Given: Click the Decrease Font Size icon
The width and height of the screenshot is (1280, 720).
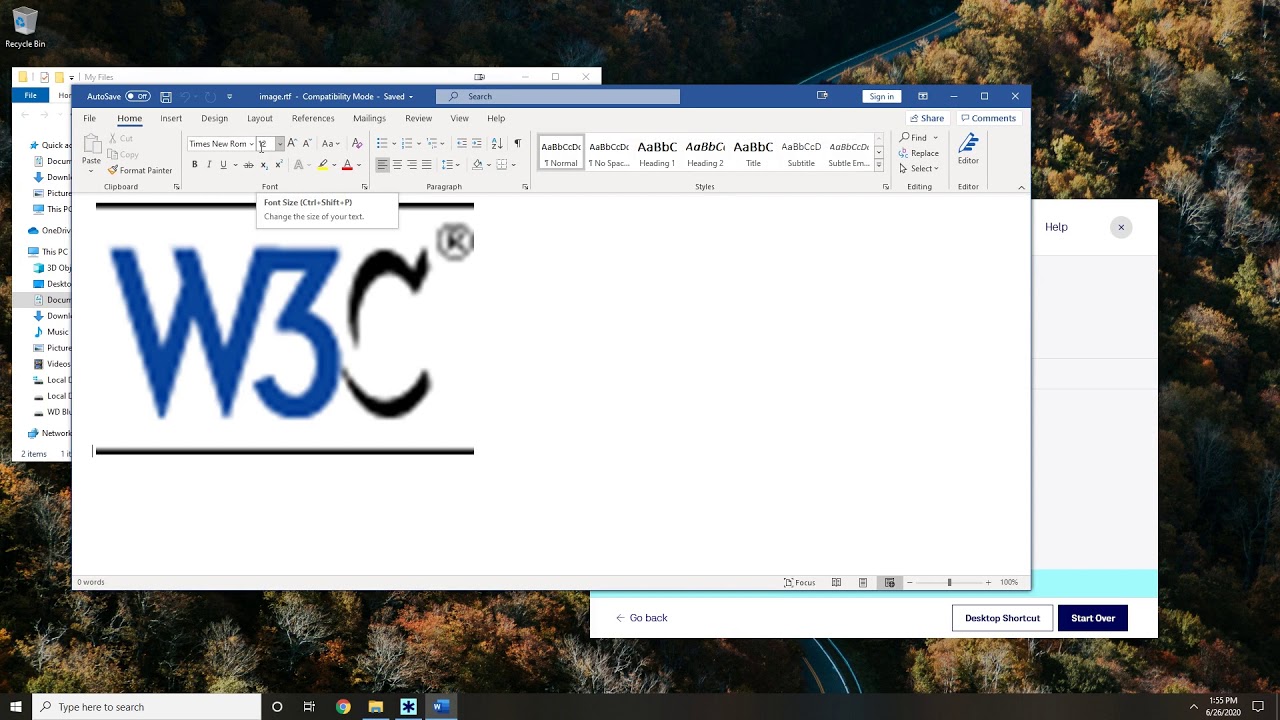Looking at the screenshot, I should 307,143.
